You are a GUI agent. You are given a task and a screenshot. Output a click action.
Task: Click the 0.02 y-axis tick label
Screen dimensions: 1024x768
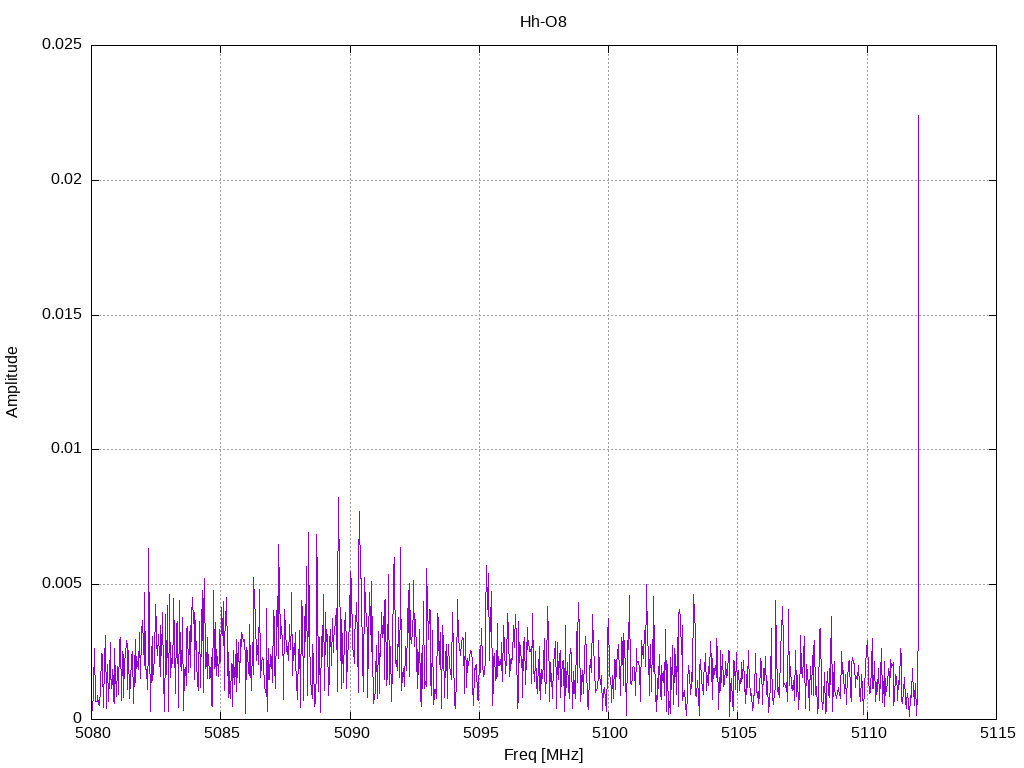(66, 180)
